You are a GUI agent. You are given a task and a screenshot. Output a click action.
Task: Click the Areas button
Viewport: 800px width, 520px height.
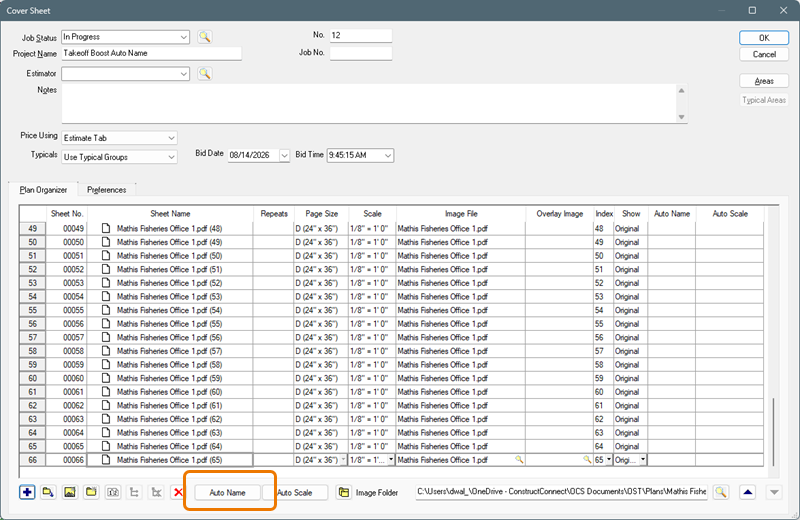point(764,81)
